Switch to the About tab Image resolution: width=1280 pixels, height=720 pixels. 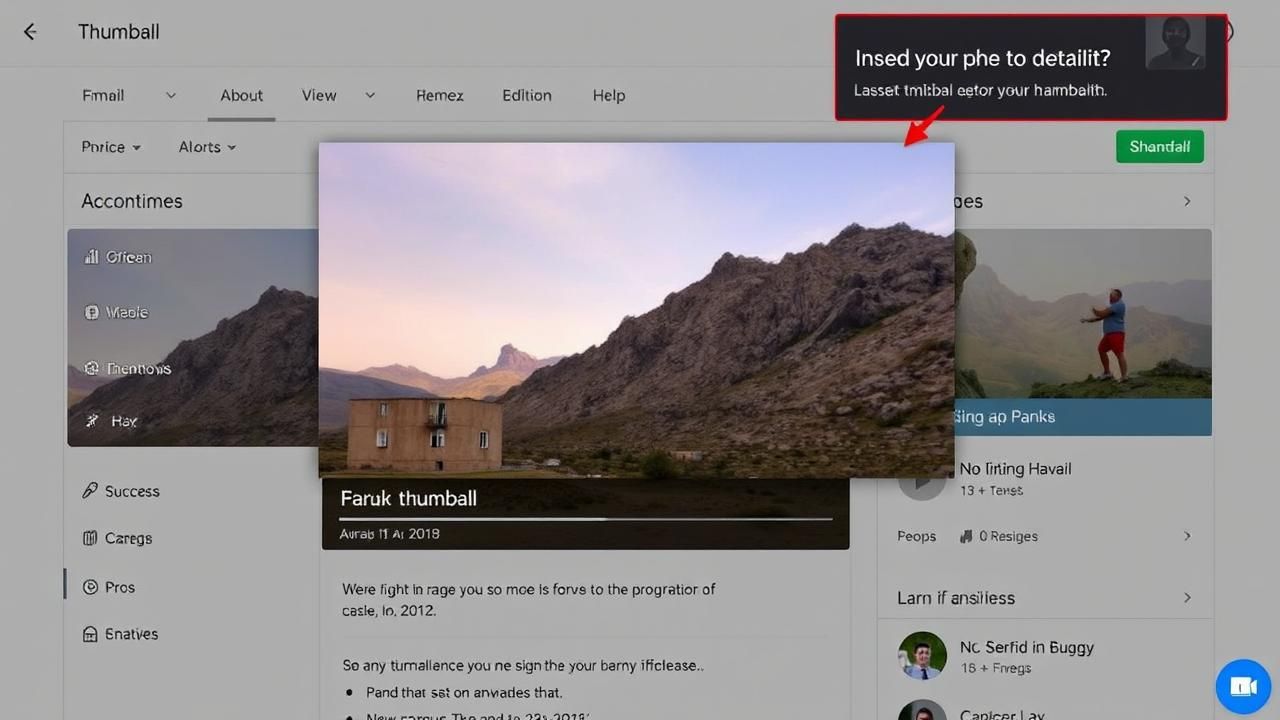coord(241,96)
